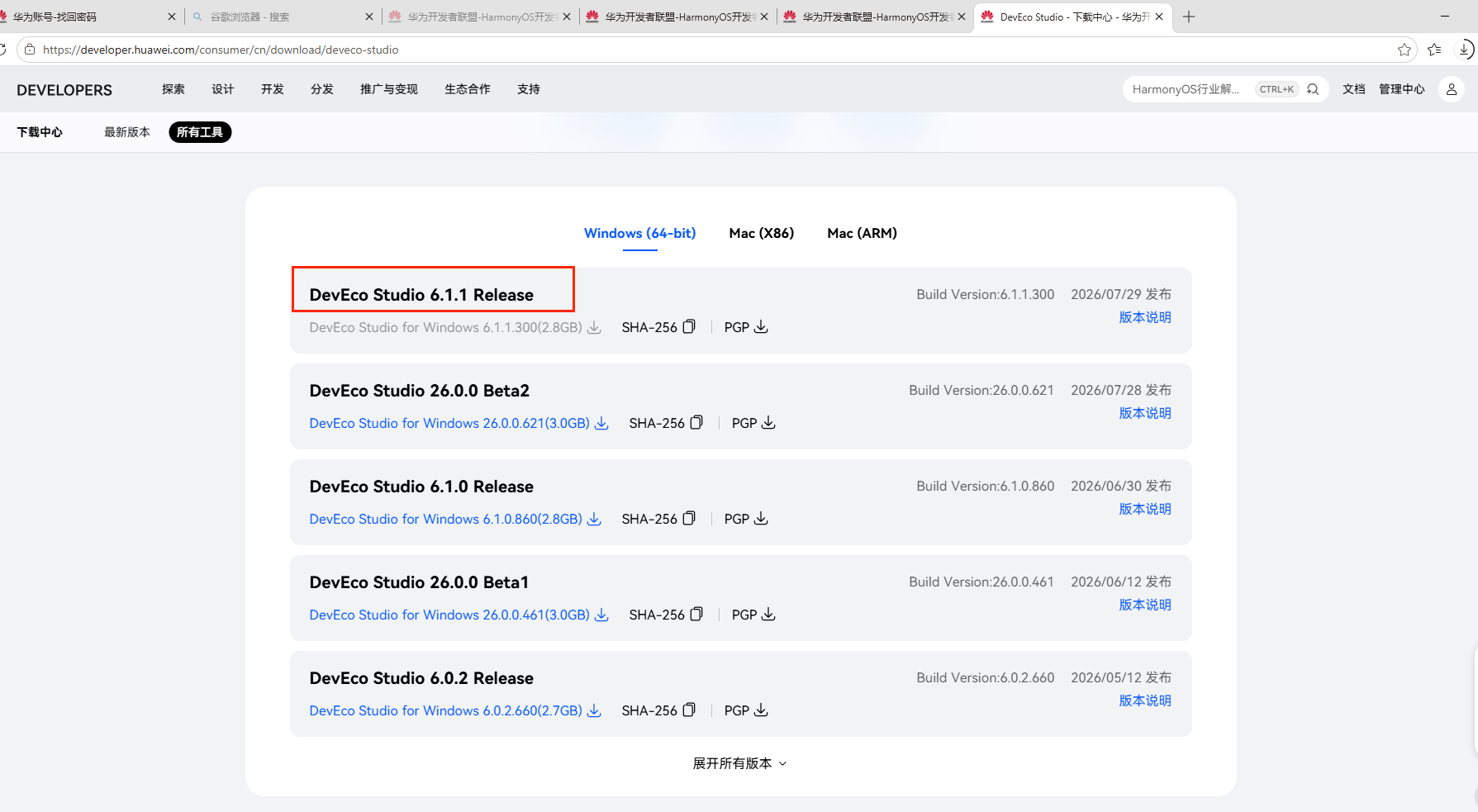Download DevEco Studio for Windows 26.0.0.621
The width and height of the screenshot is (1478, 812).
coord(459,423)
